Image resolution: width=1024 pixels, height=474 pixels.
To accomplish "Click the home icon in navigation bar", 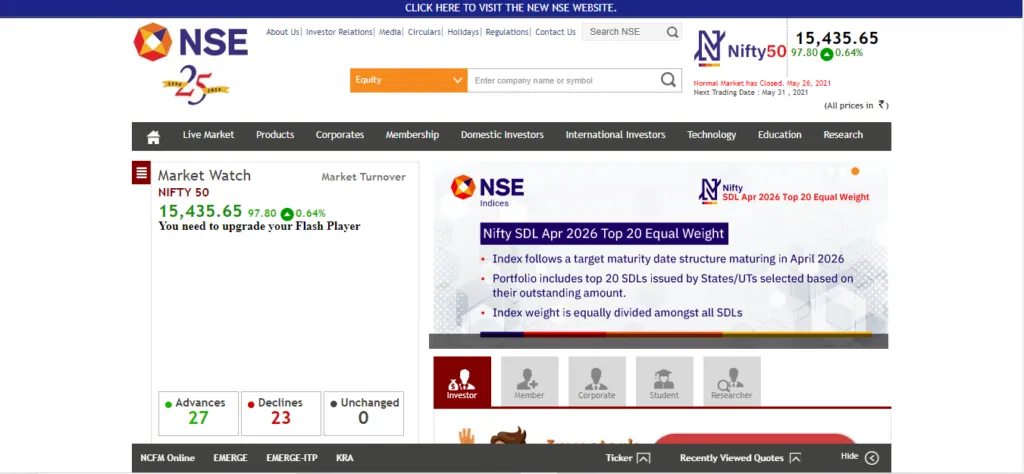I will pos(153,136).
